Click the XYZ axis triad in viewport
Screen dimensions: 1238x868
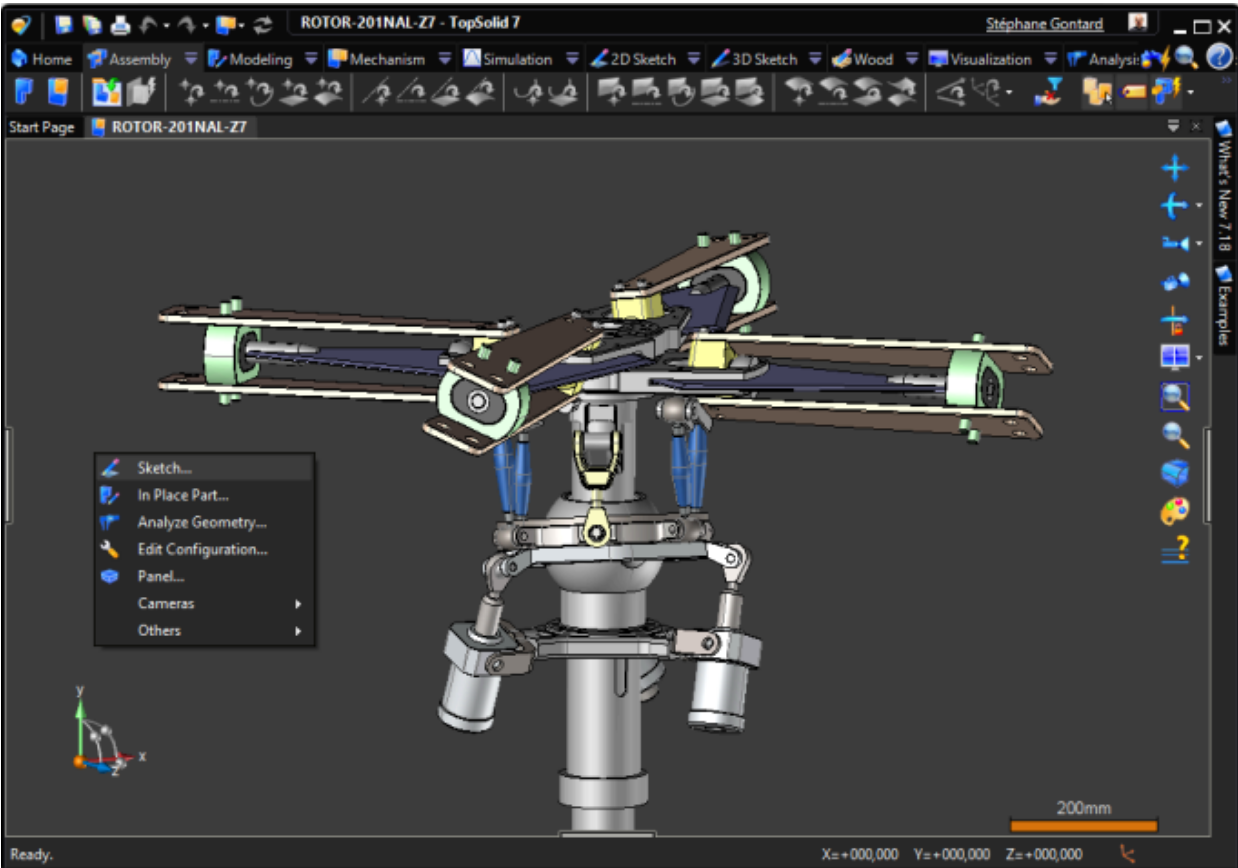(107, 731)
